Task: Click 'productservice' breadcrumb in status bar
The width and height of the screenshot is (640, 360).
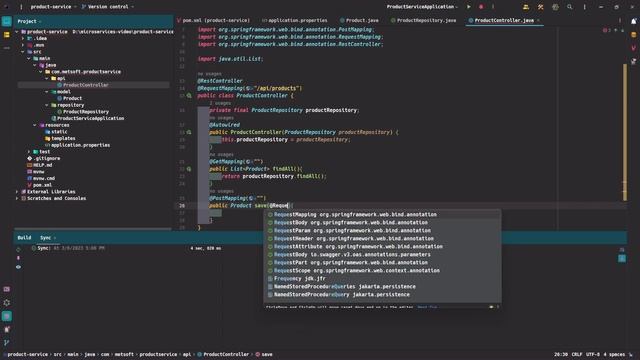Action: tap(158, 354)
